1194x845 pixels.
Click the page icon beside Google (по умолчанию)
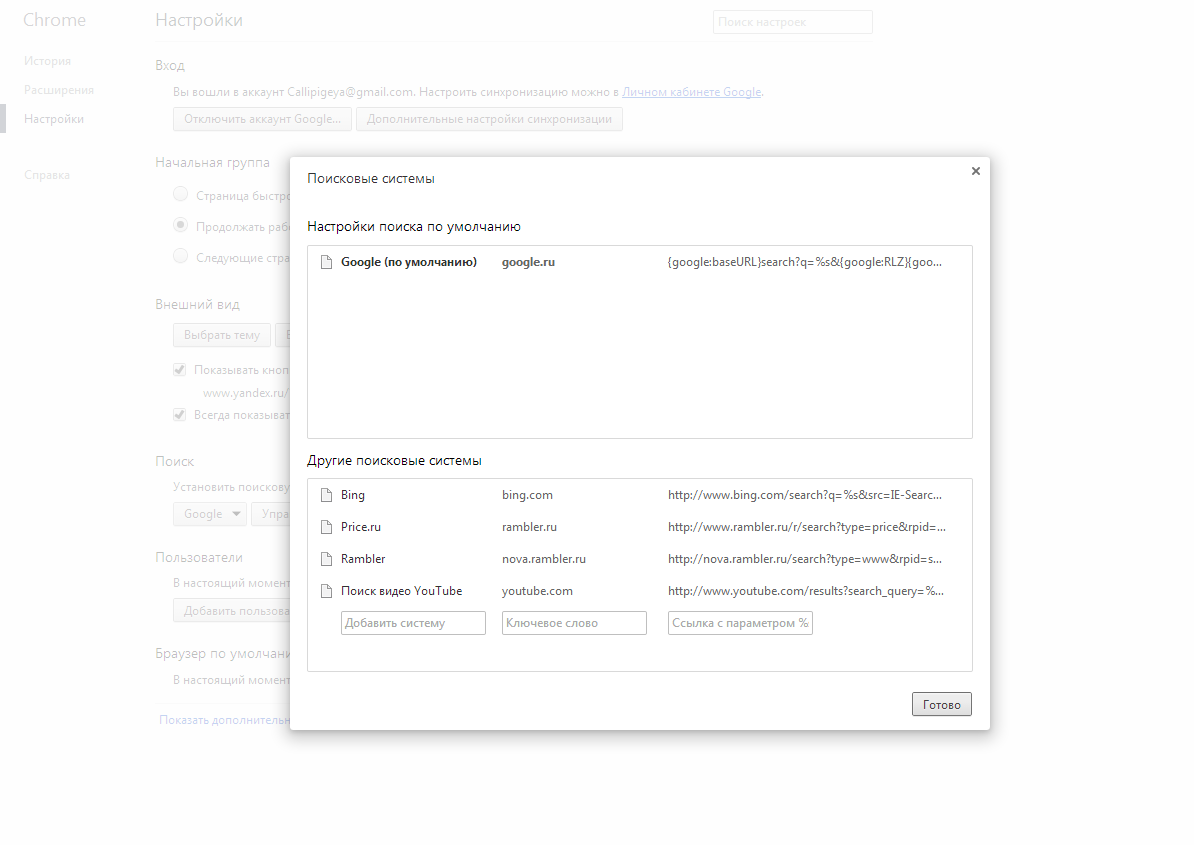[327, 262]
